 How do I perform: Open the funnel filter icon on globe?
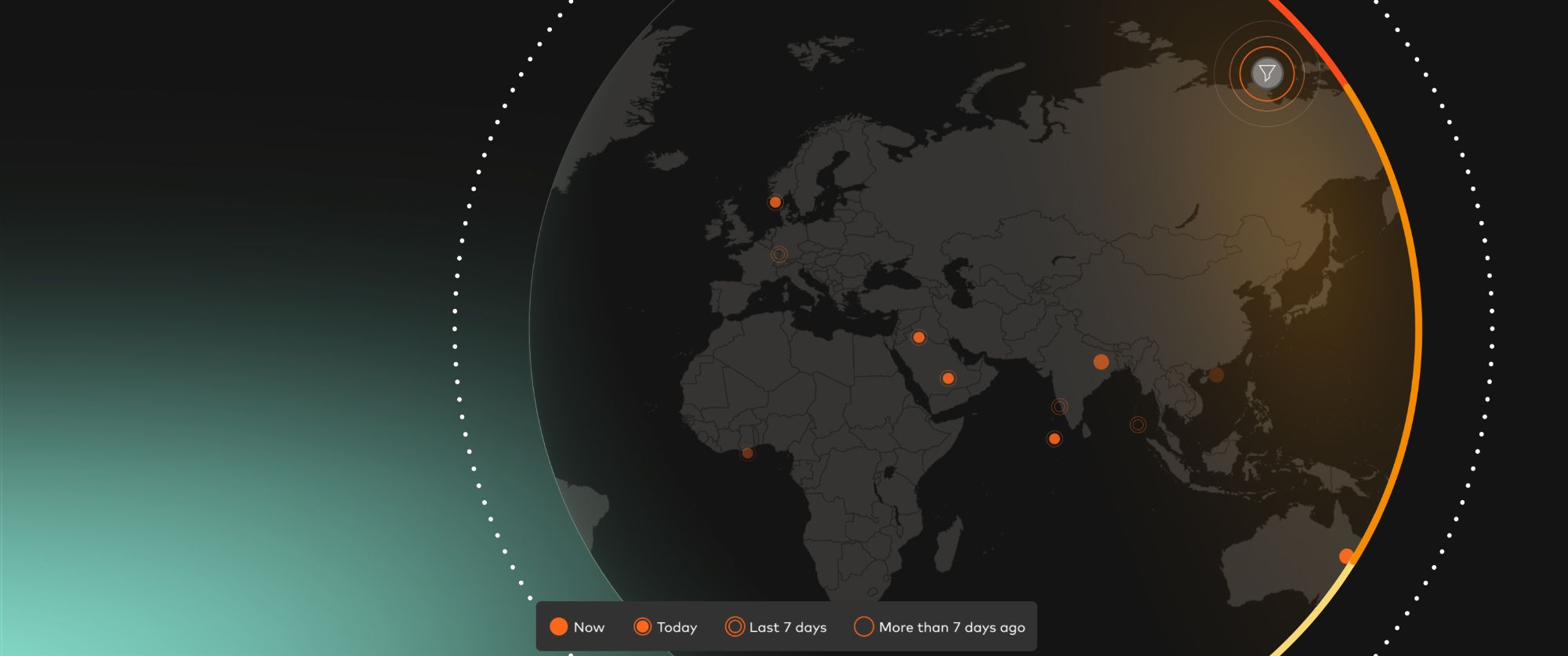(x=1266, y=74)
